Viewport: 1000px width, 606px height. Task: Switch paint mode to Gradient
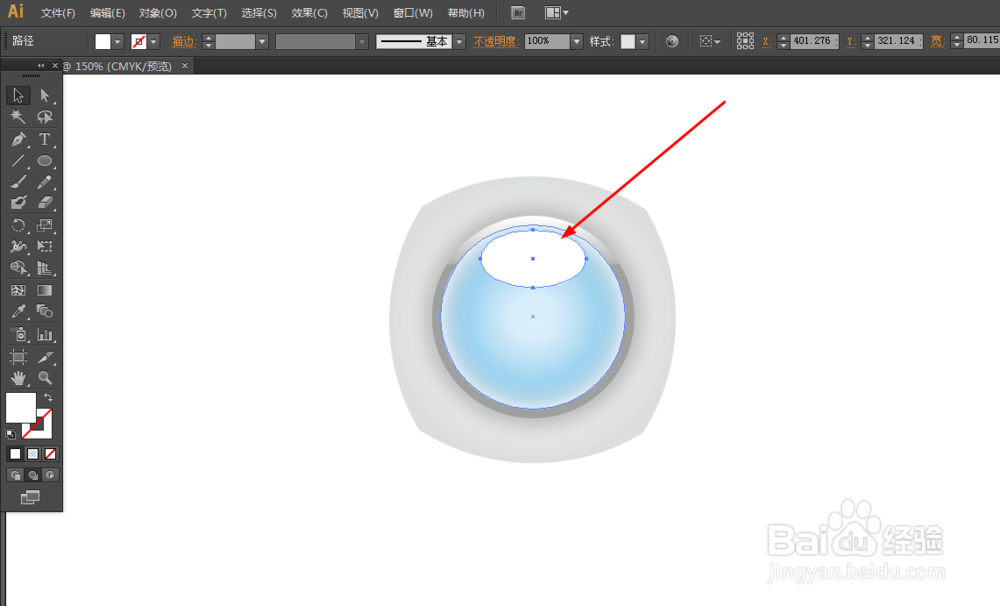(33, 454)
